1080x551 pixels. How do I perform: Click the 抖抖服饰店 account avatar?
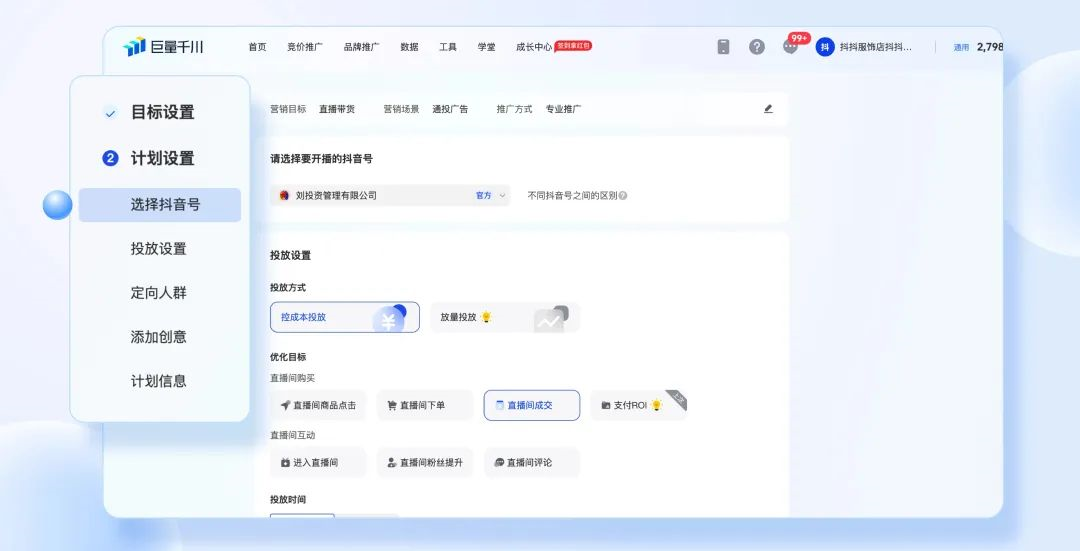pyautogui.click(x=825, y=47)
